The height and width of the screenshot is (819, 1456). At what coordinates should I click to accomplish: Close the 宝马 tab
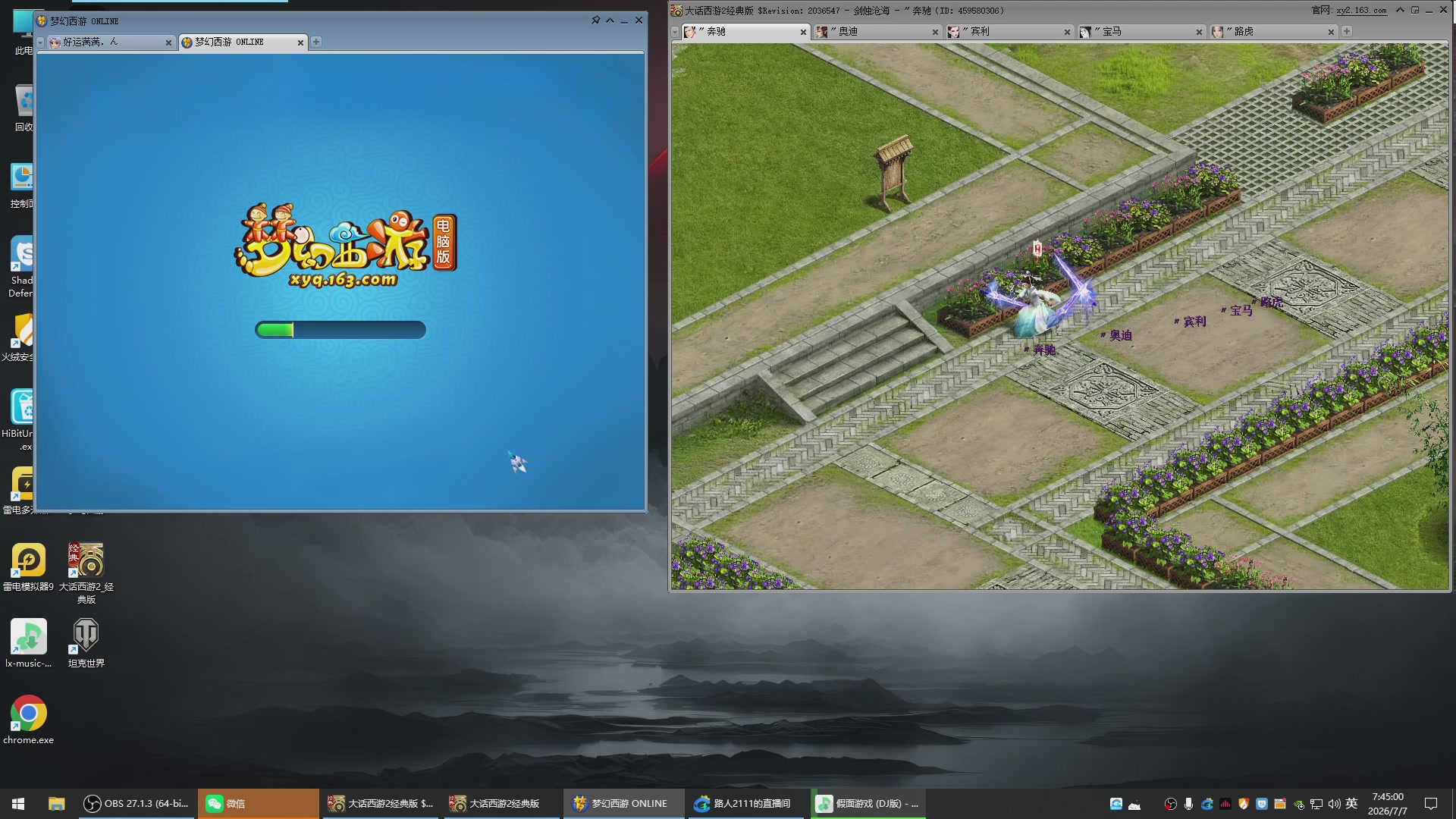coord(1199,32)
